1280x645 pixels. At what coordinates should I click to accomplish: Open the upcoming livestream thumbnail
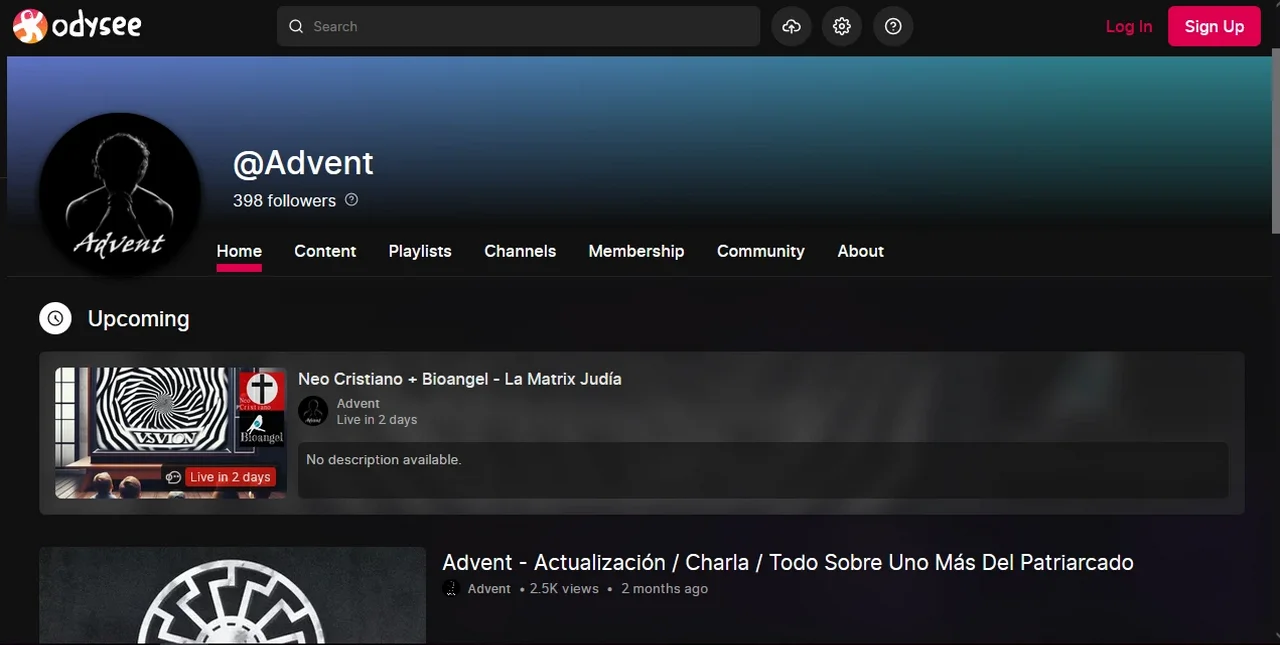click(x=171, y=432)
